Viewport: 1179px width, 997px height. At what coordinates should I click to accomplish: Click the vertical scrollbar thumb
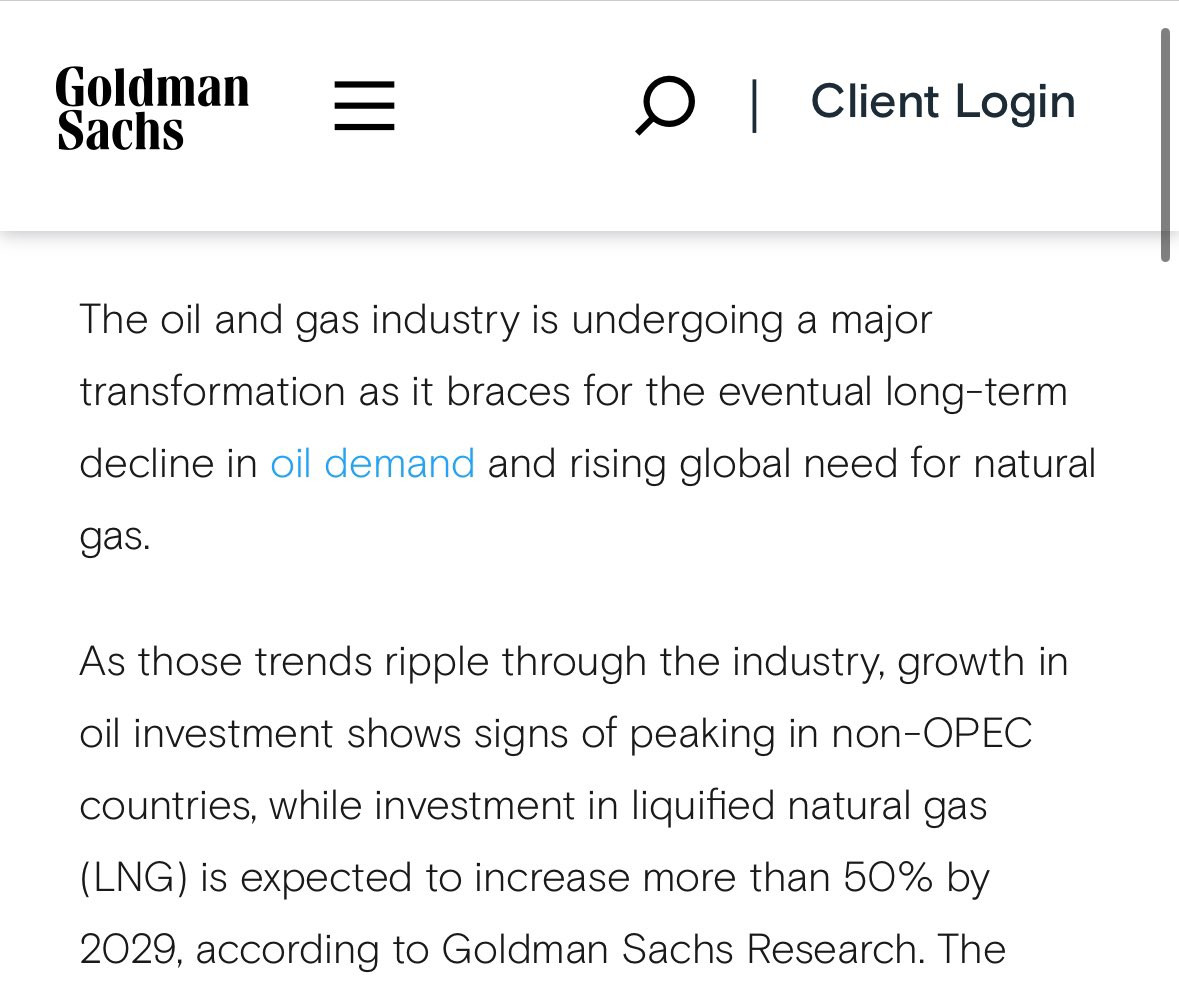(1165, 143)
